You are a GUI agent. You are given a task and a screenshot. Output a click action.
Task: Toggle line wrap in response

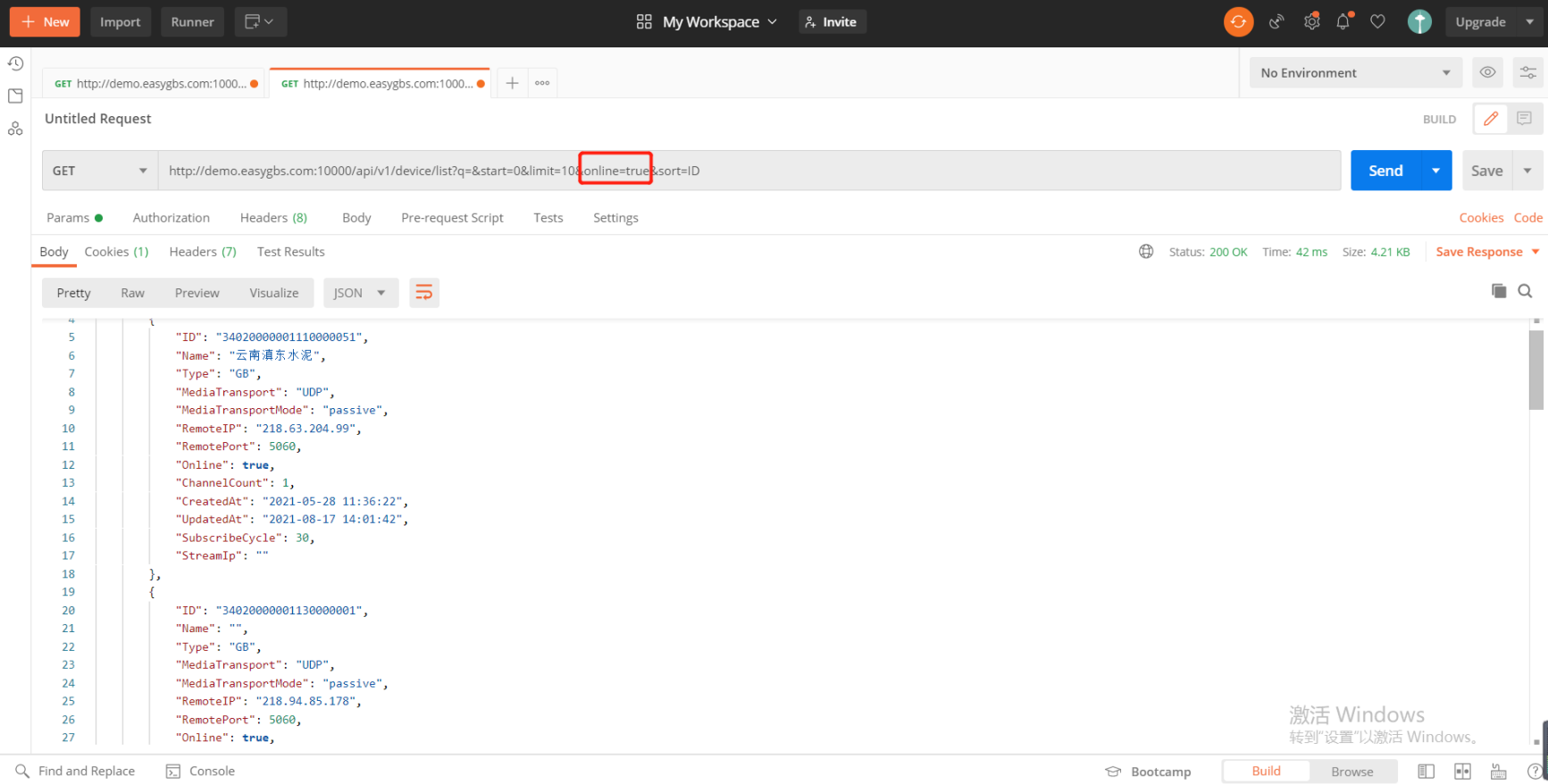tap(424, 293)
